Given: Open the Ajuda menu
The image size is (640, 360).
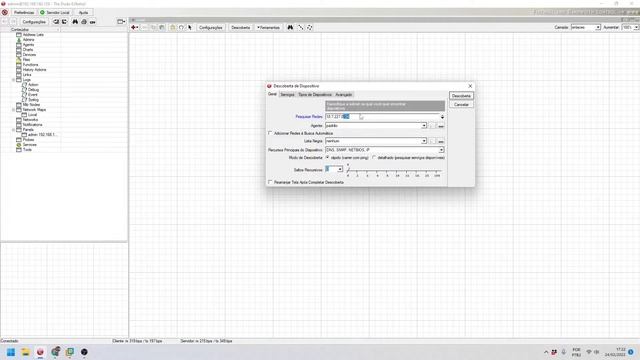Looking at the screenshot, I should tap(83, 12).
